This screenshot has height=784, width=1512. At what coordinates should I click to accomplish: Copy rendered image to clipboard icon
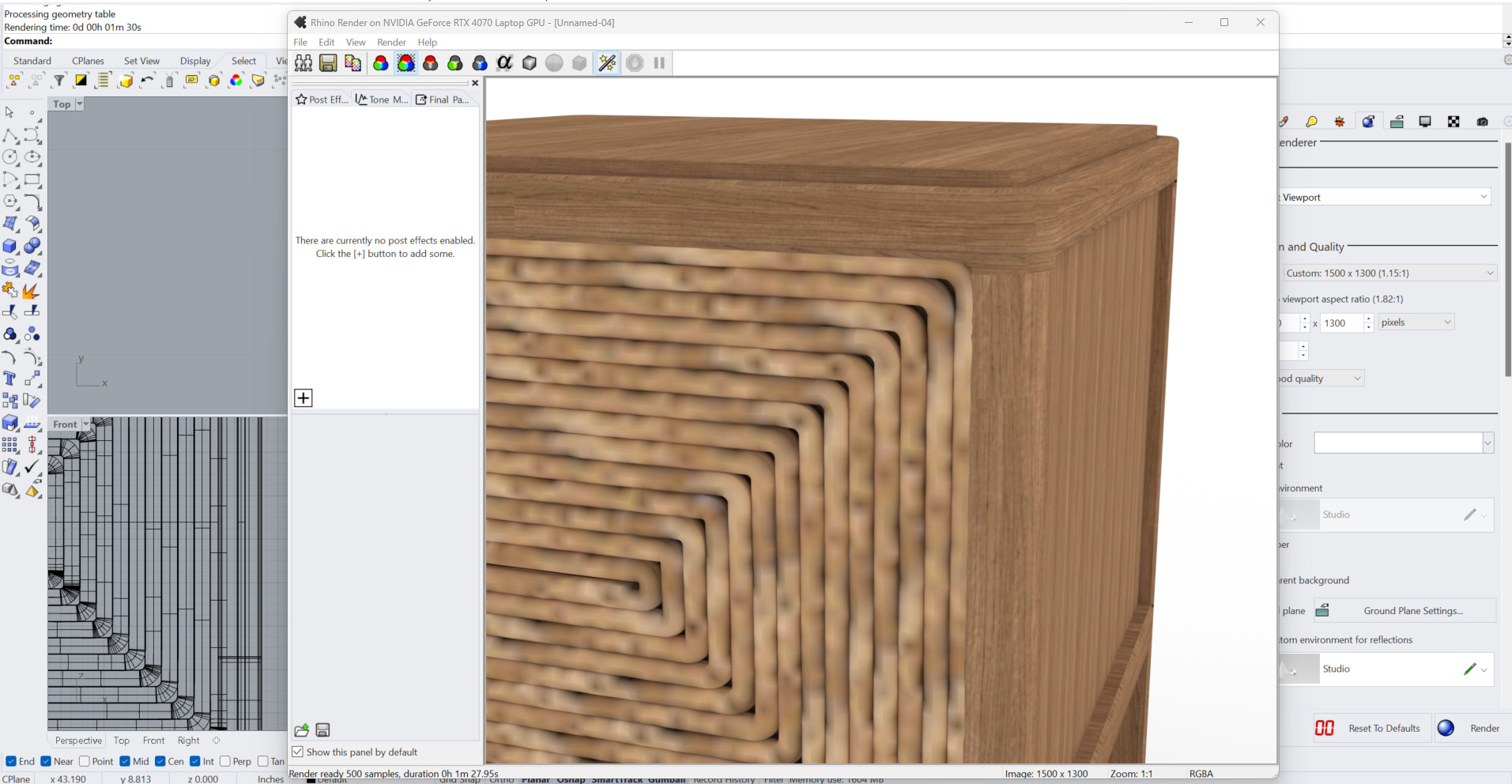pos(353,63)
